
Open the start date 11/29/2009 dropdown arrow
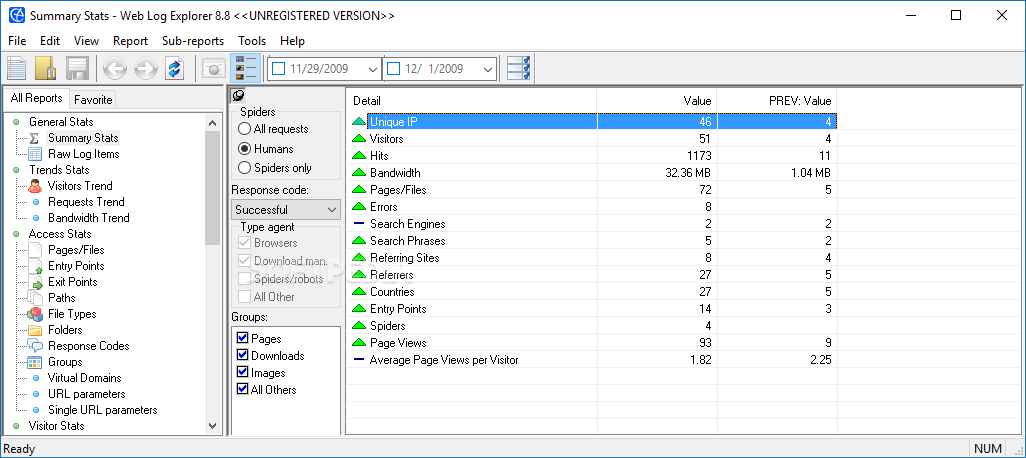coord(374,69)
